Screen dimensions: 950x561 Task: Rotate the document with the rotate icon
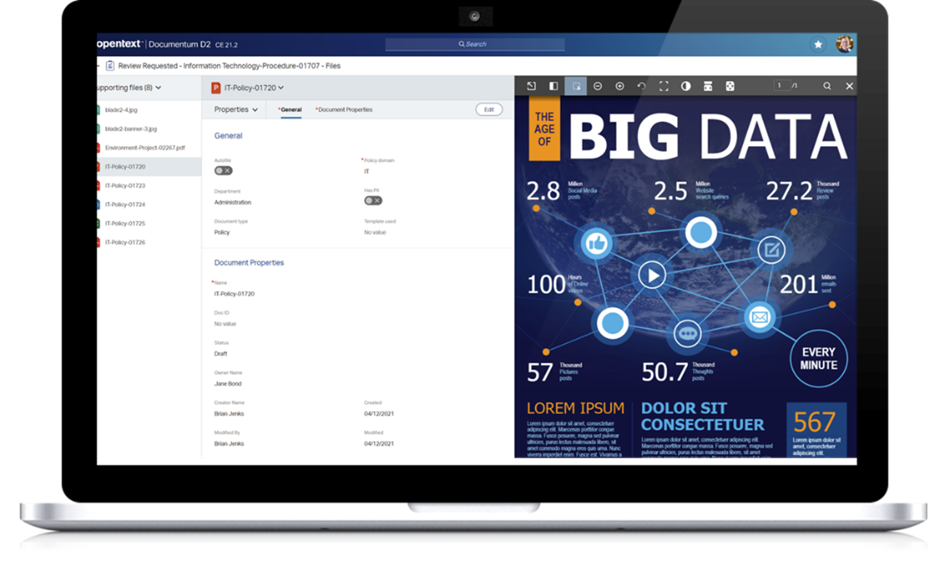click(x=642, y=86)
